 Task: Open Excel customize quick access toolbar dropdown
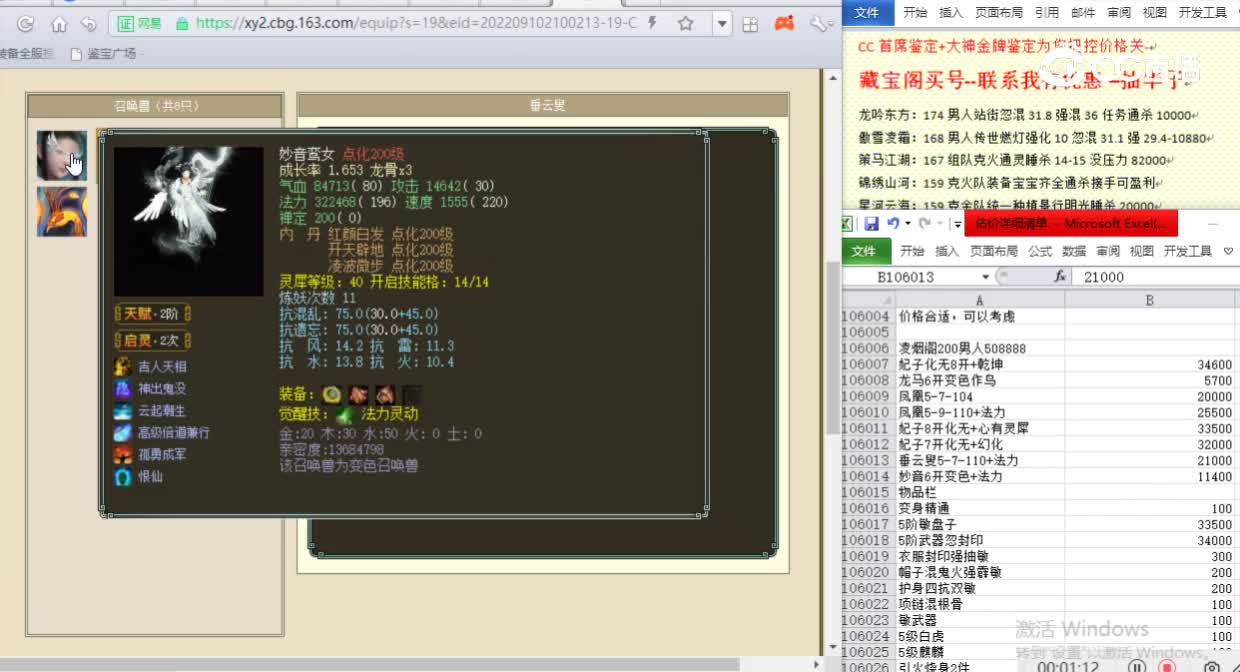[956, 224]
